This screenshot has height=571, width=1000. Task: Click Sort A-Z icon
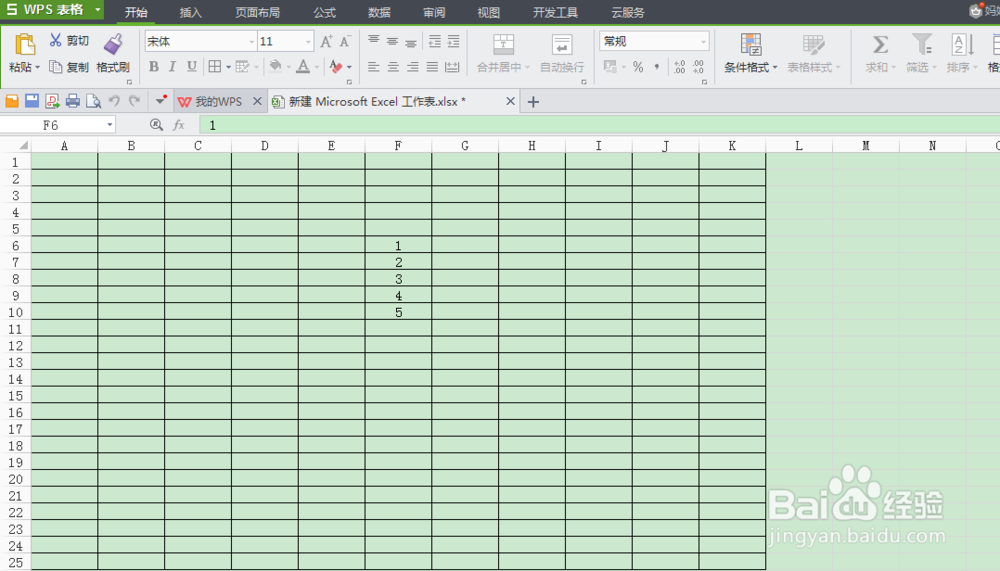(962, 44)
